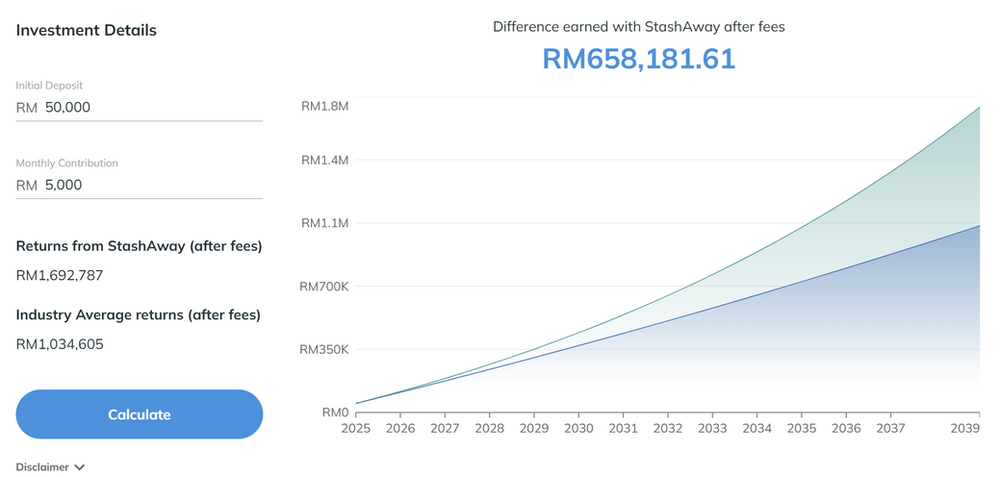Click the 2033 year tick label
The width and height of the screenshot is (1000, 477).
coord(712,428)
